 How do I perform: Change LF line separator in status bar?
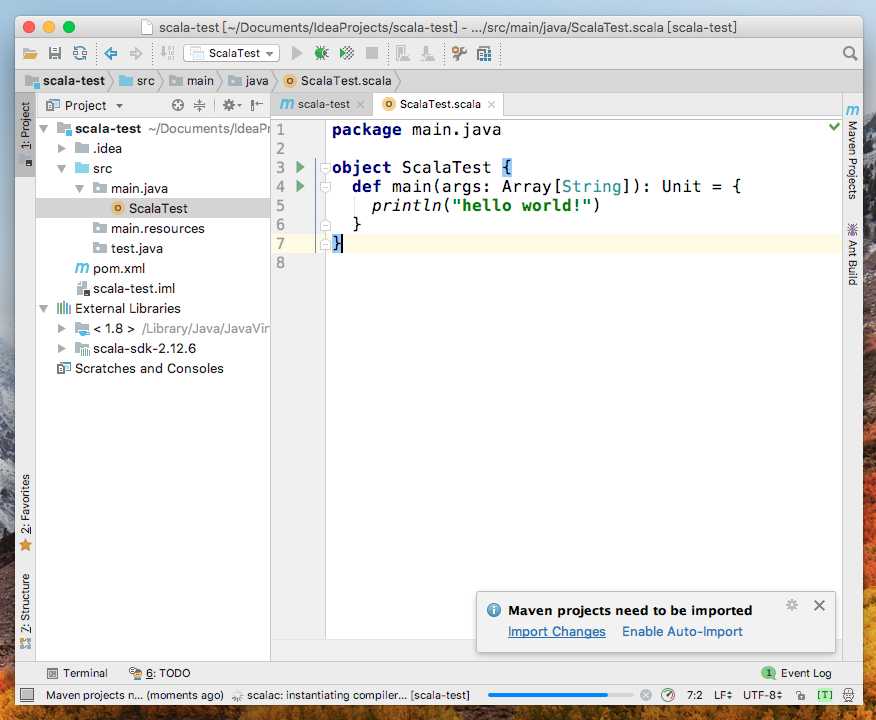tap(723, 695)
